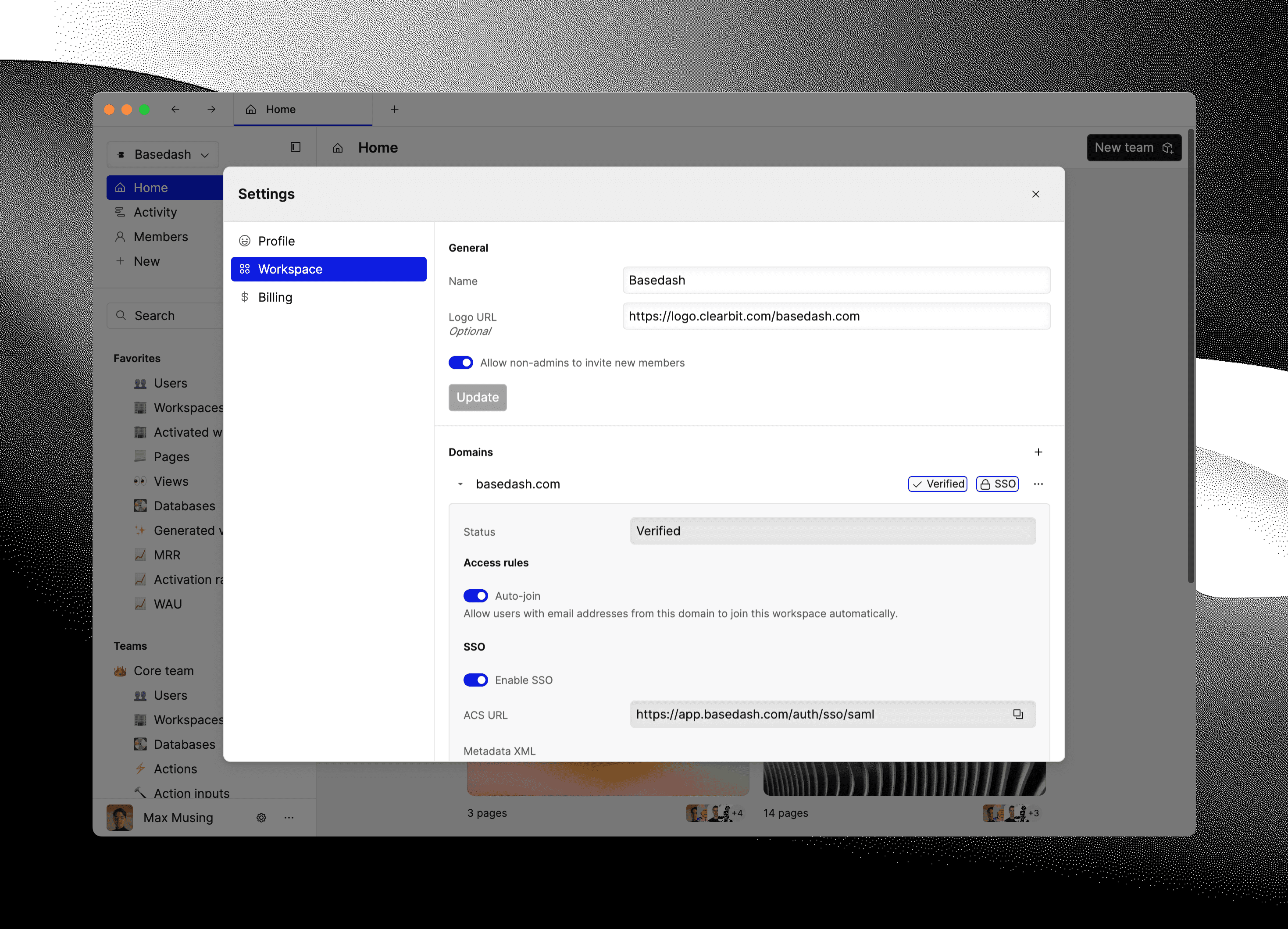Open the Basedash workspace switcher dropdown
This screenshot has height=929, width=1288.
coord(163,154)
